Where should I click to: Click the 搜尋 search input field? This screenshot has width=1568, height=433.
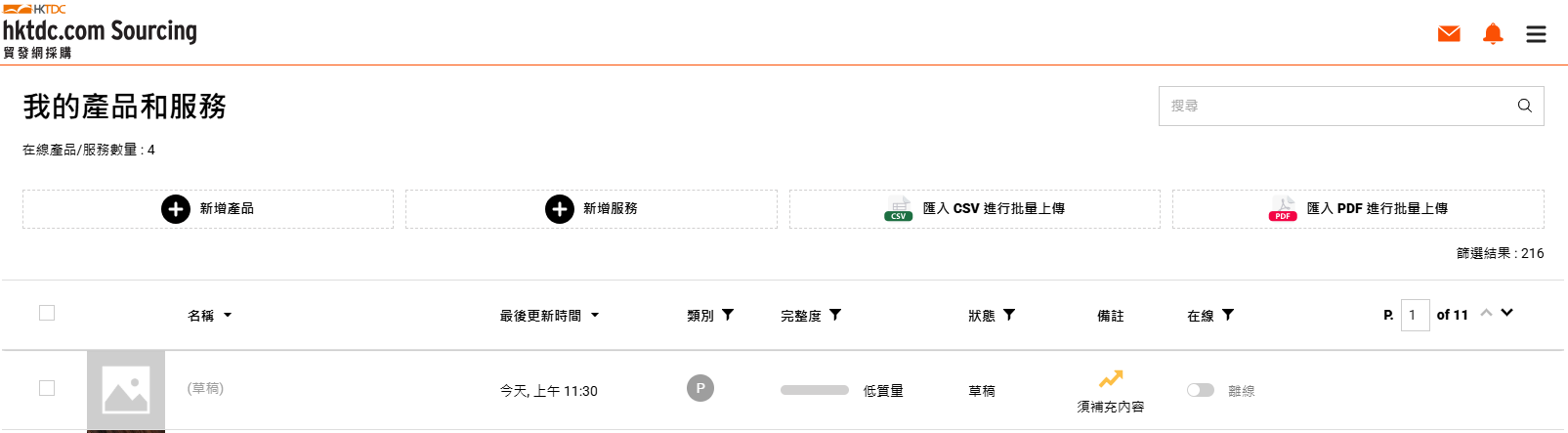1334,106
